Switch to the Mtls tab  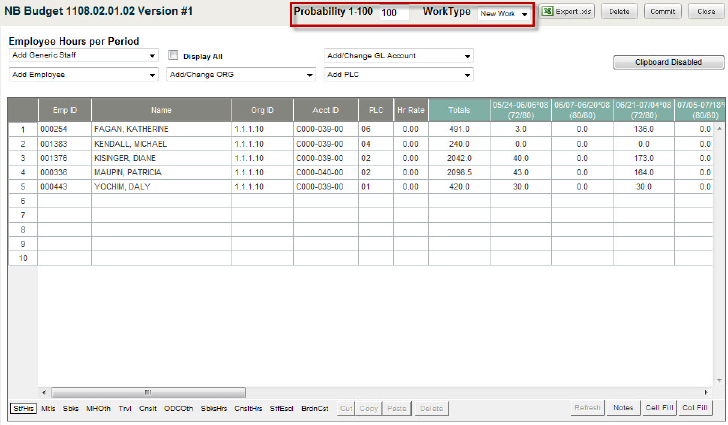click(48, 409)
